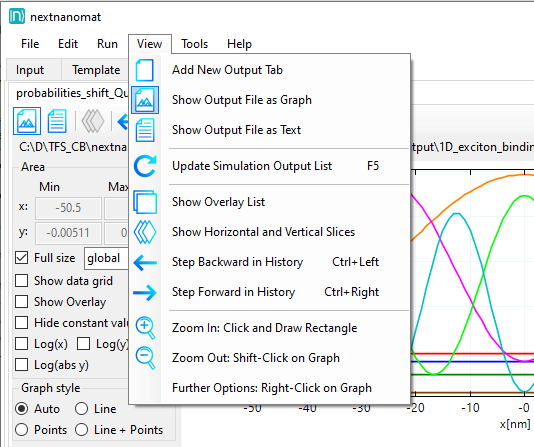534x447 pixels.
Task: Click the back arrow icon in output toolbar
Action: [123, 121]
